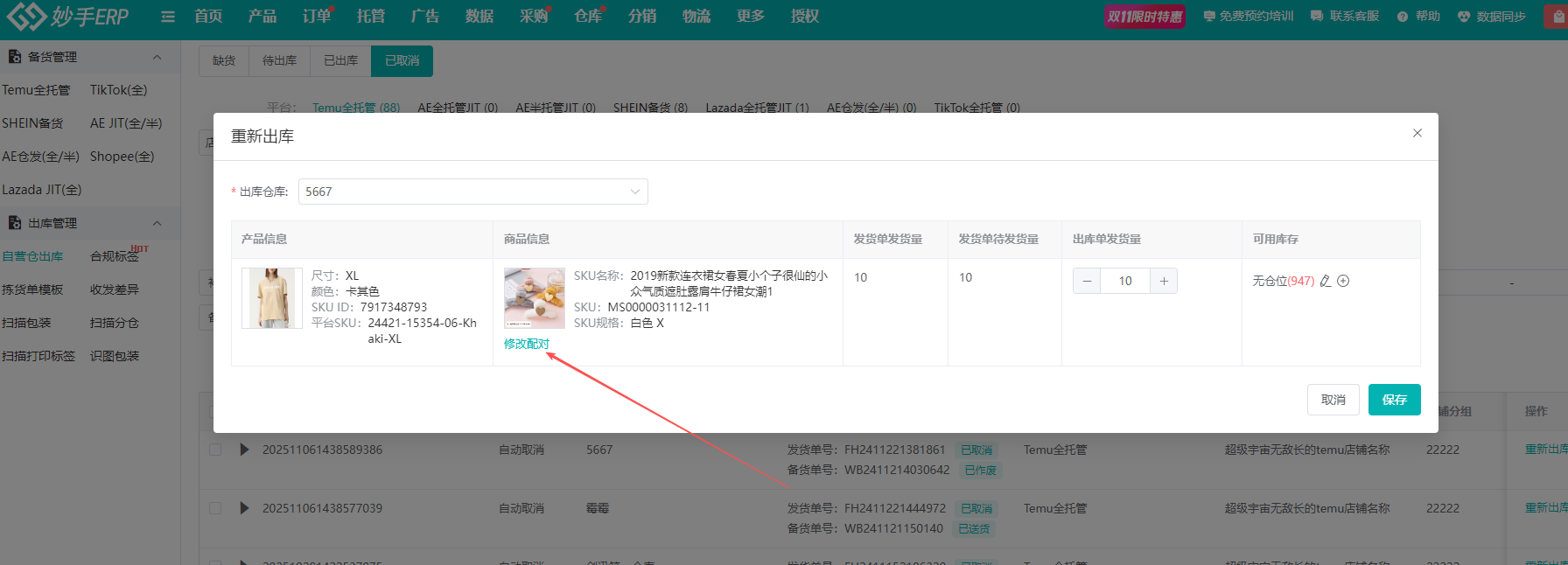Open 联系客服 customer service
This screenshot has width=1568, height=565.
pyautogui.click(x=1345, y=17)
